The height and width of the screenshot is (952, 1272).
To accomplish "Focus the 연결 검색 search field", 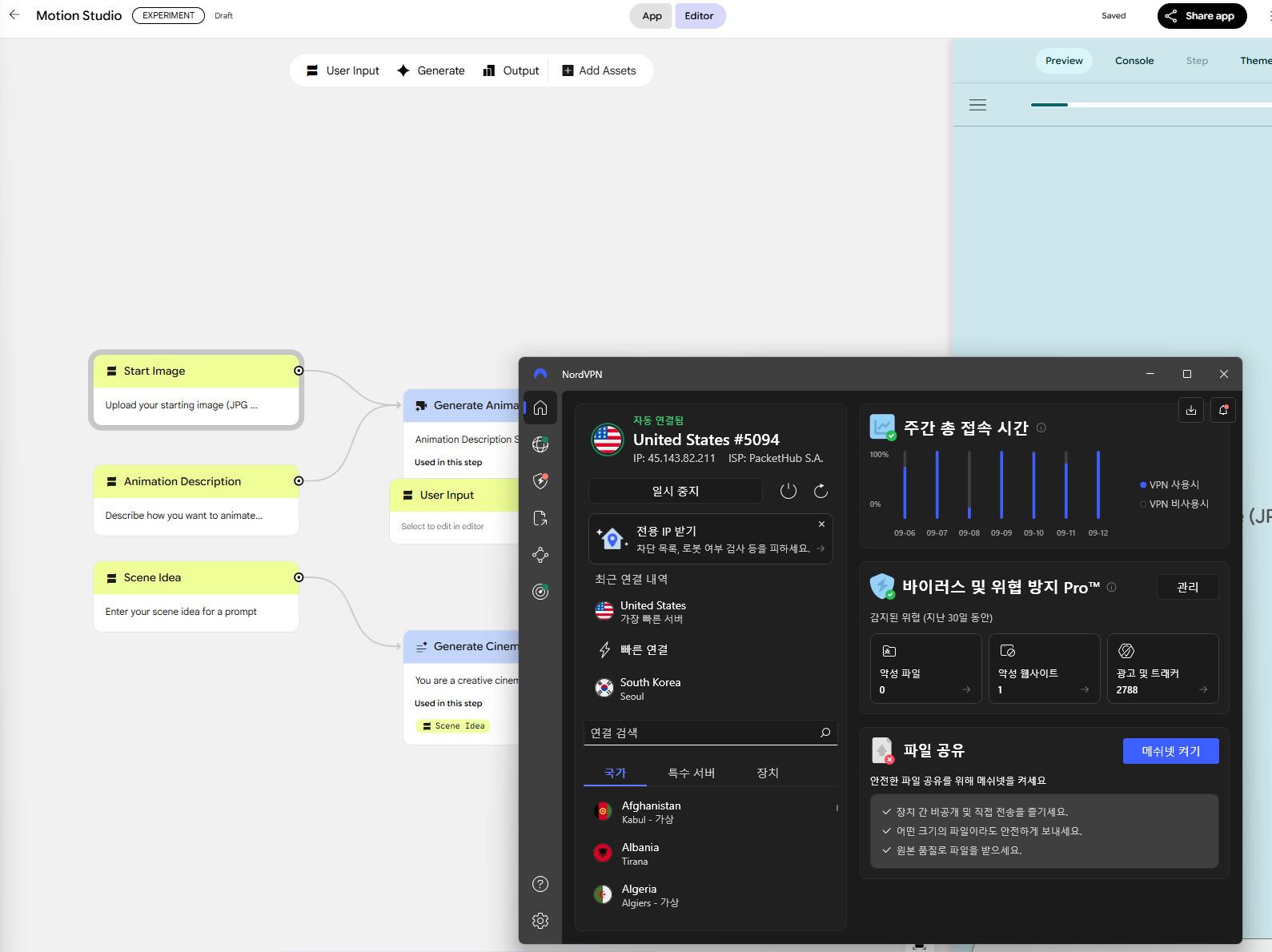I will [711, 733].
